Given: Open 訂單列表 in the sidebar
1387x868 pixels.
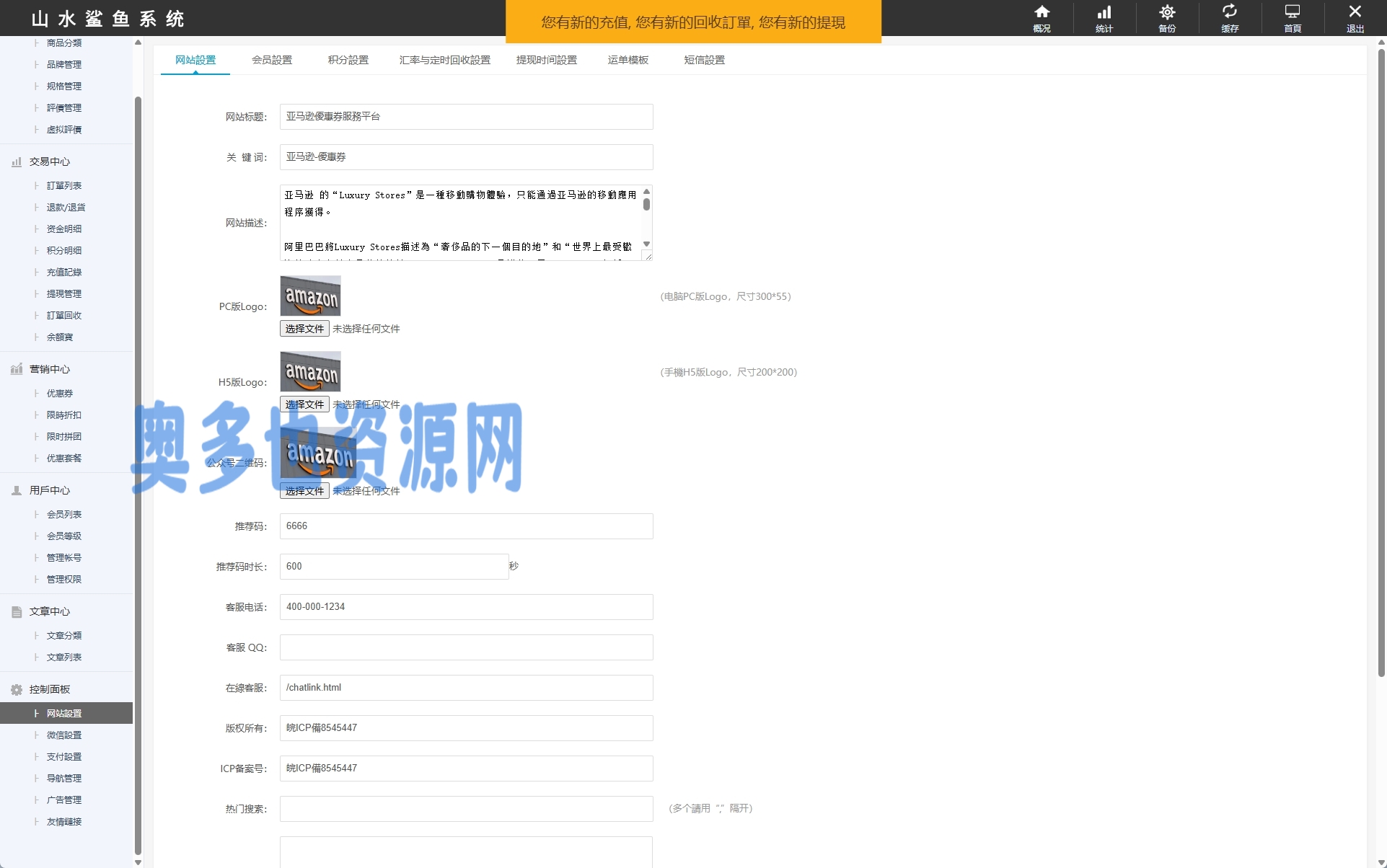Looking at the screenshot, I should [x=64, y=186].
